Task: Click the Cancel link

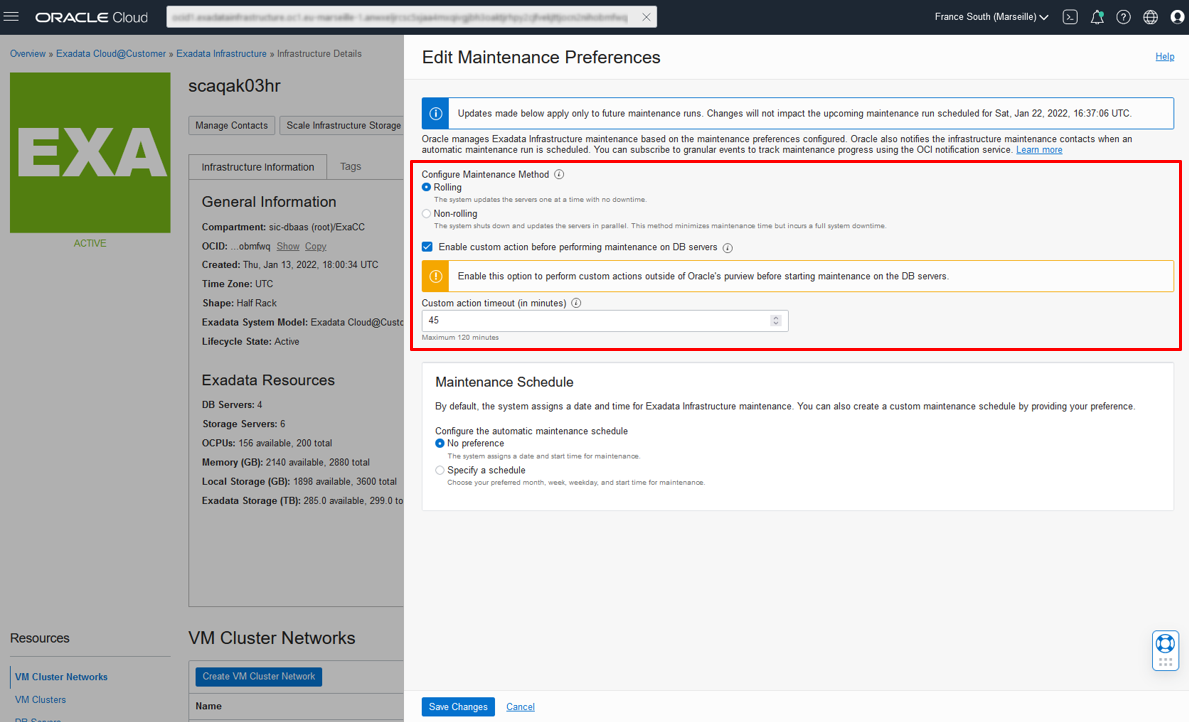Action: (x=520, y=707)
